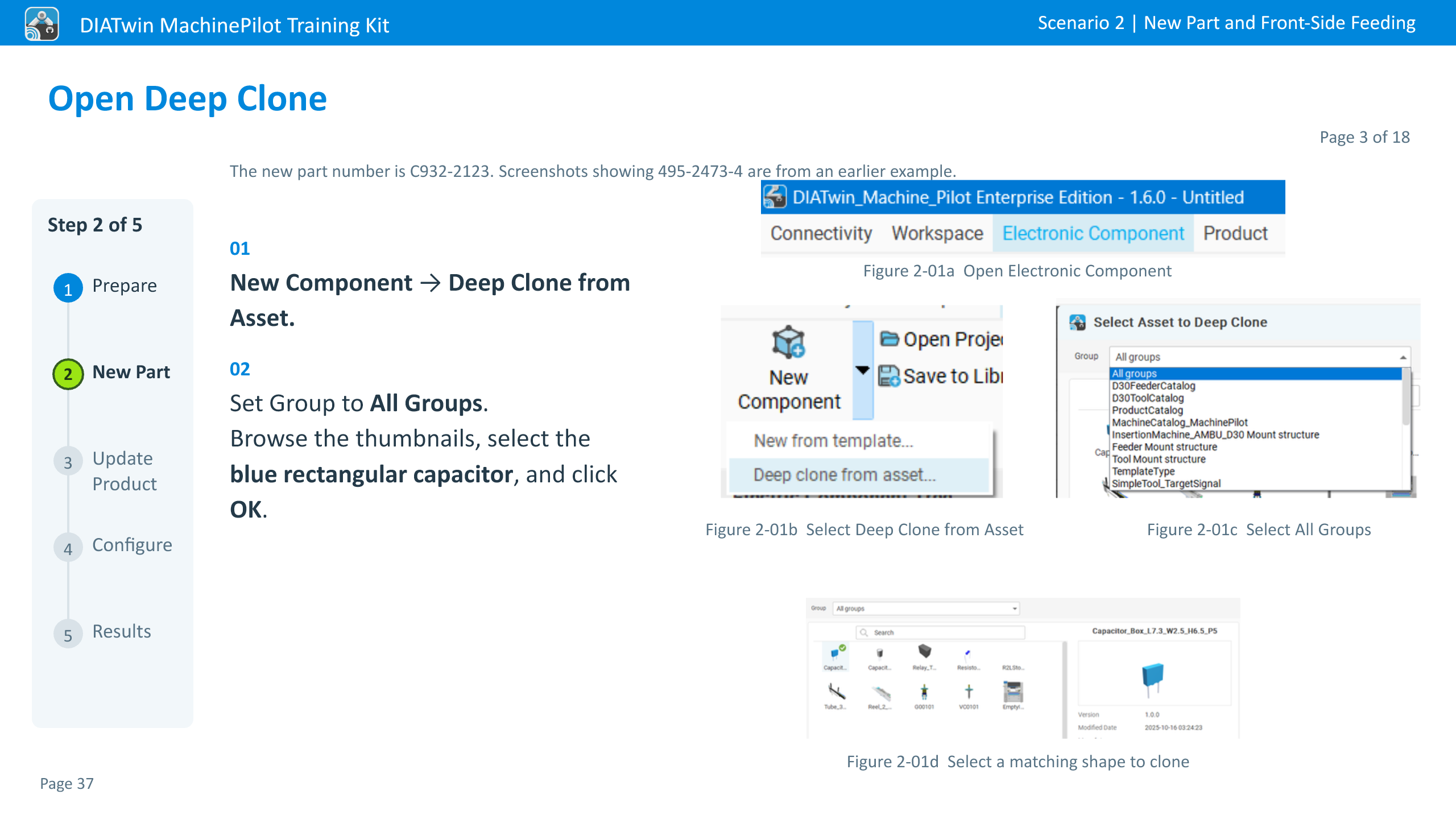This screenshot has height=819, width=1456.
Task: Click the DIATwin_Machine_Pilot Enterprise Edition window title
Action: click(x=1018, y=197)
